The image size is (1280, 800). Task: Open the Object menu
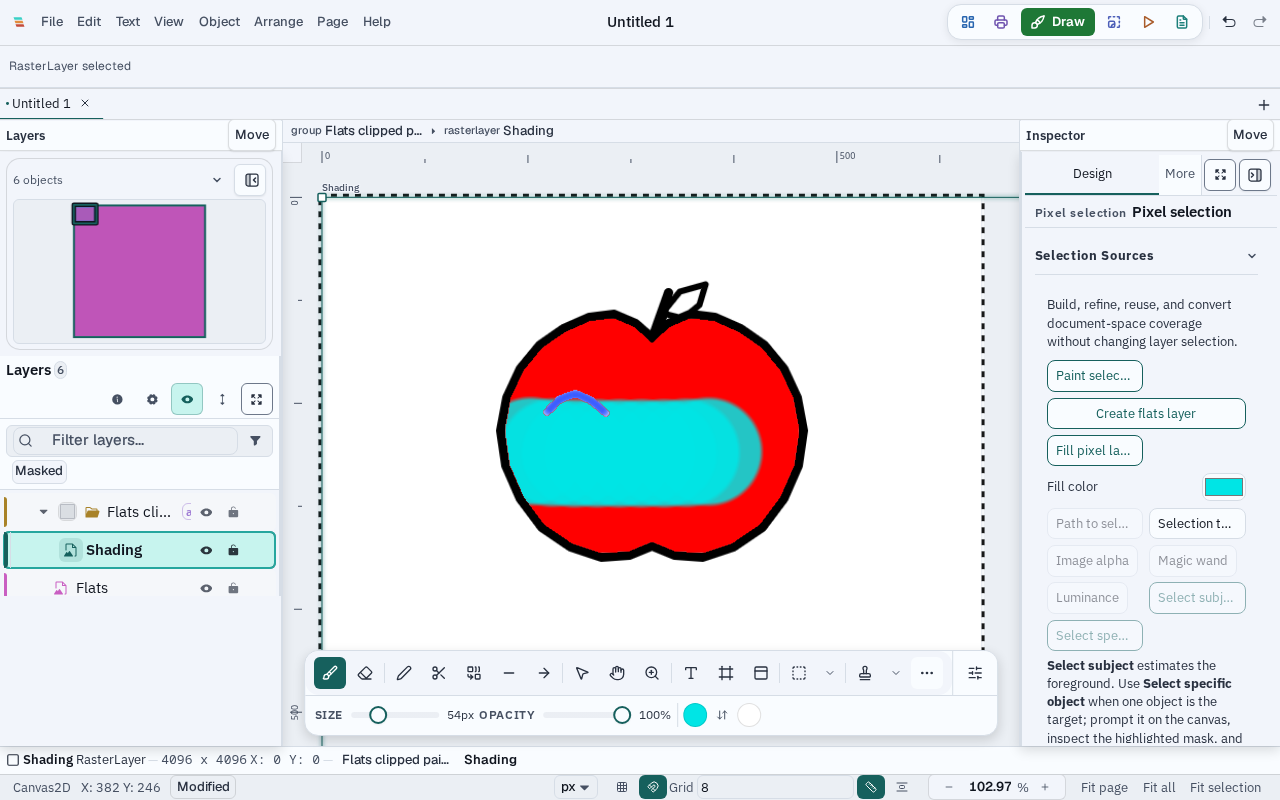[219, 22]
